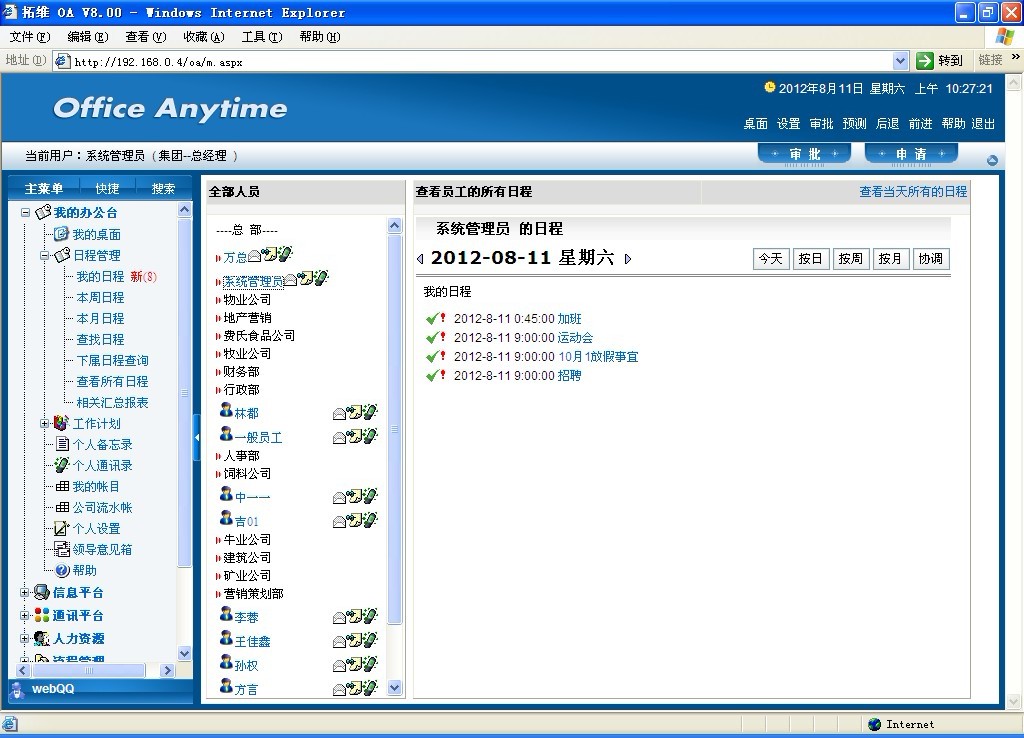Viewport: 1024px width, 738px height.
Task: Click the person icon beside 李蓉
Action: (226, 616)
